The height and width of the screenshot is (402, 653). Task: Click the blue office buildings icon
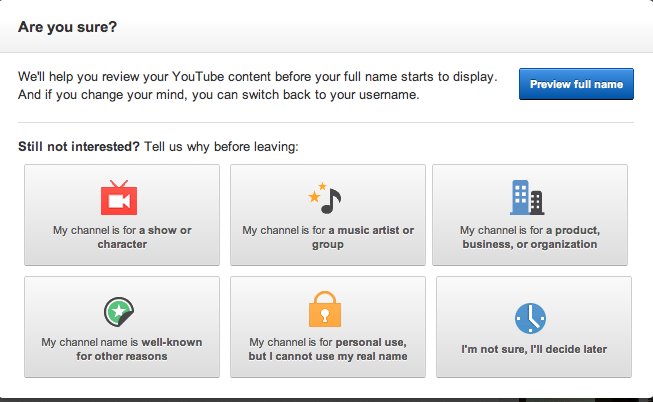coord(527,197)
